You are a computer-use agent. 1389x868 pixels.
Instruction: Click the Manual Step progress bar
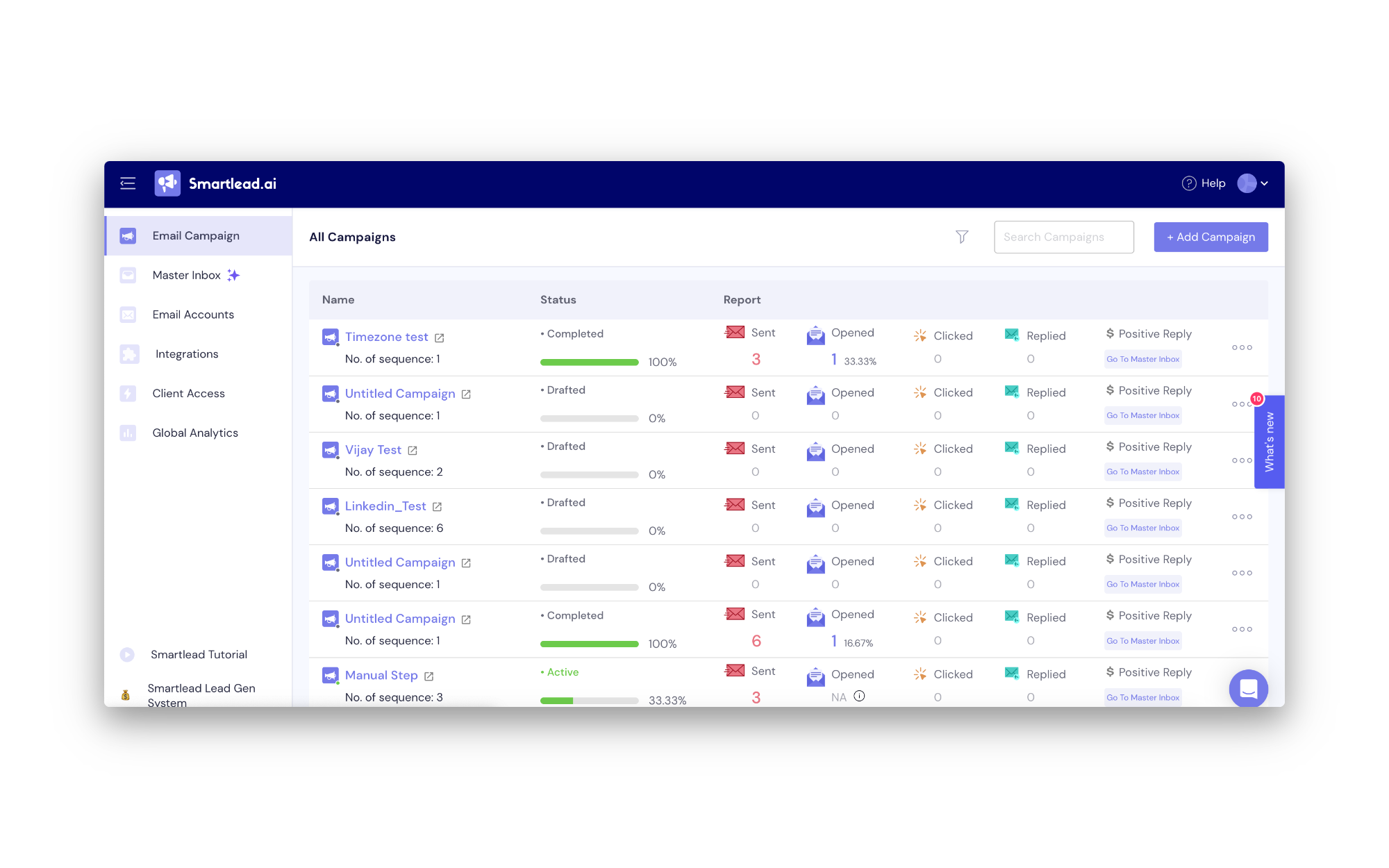589,700
